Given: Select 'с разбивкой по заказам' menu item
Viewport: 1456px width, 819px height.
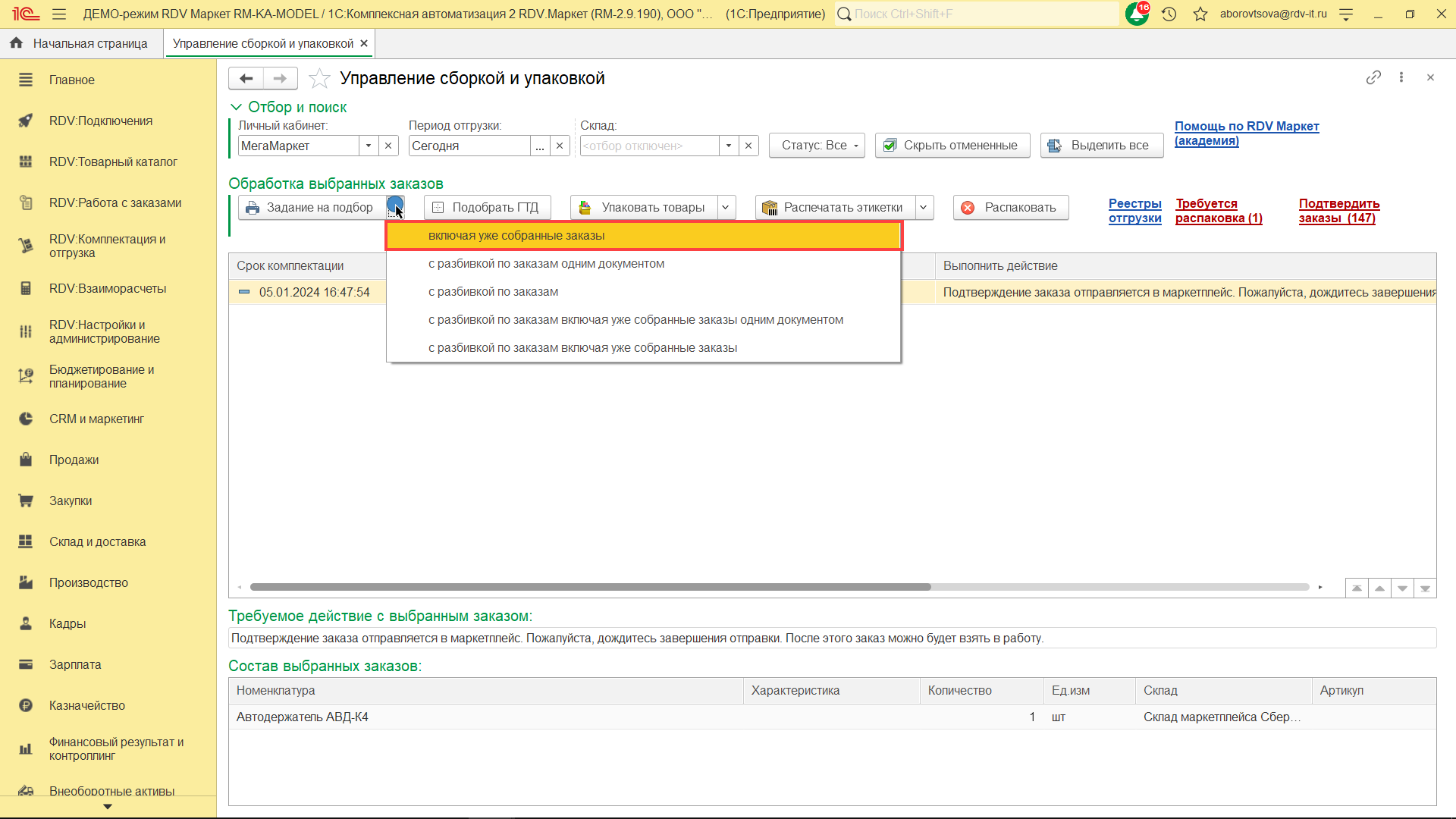Looking at the screenshot, I should pos(493,292).
